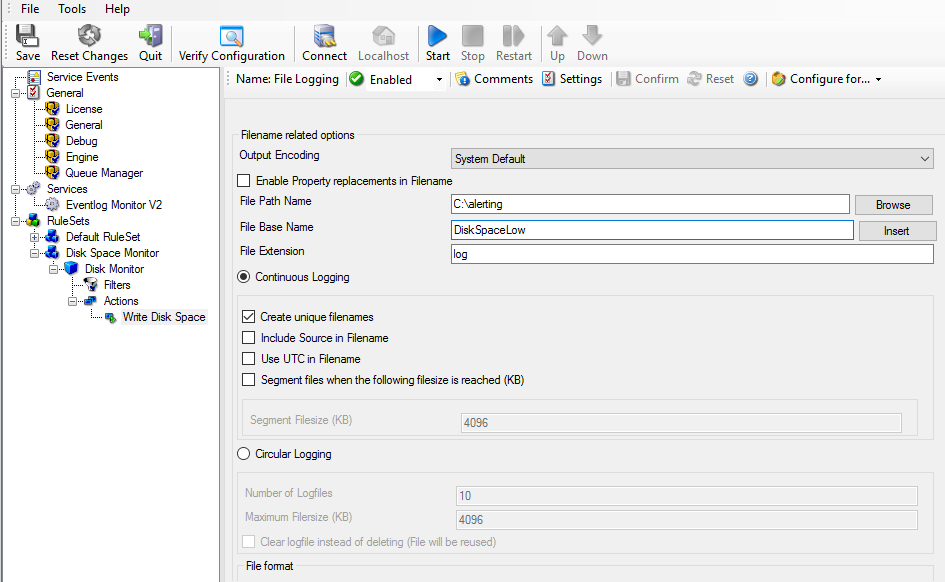Enable Include Source in Filename

[249, 338]
